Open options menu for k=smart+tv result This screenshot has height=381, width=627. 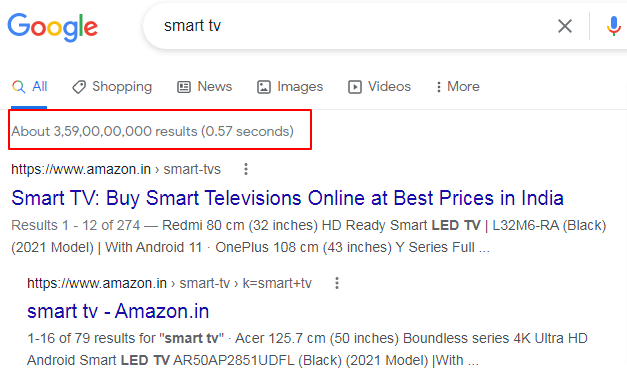337,283
